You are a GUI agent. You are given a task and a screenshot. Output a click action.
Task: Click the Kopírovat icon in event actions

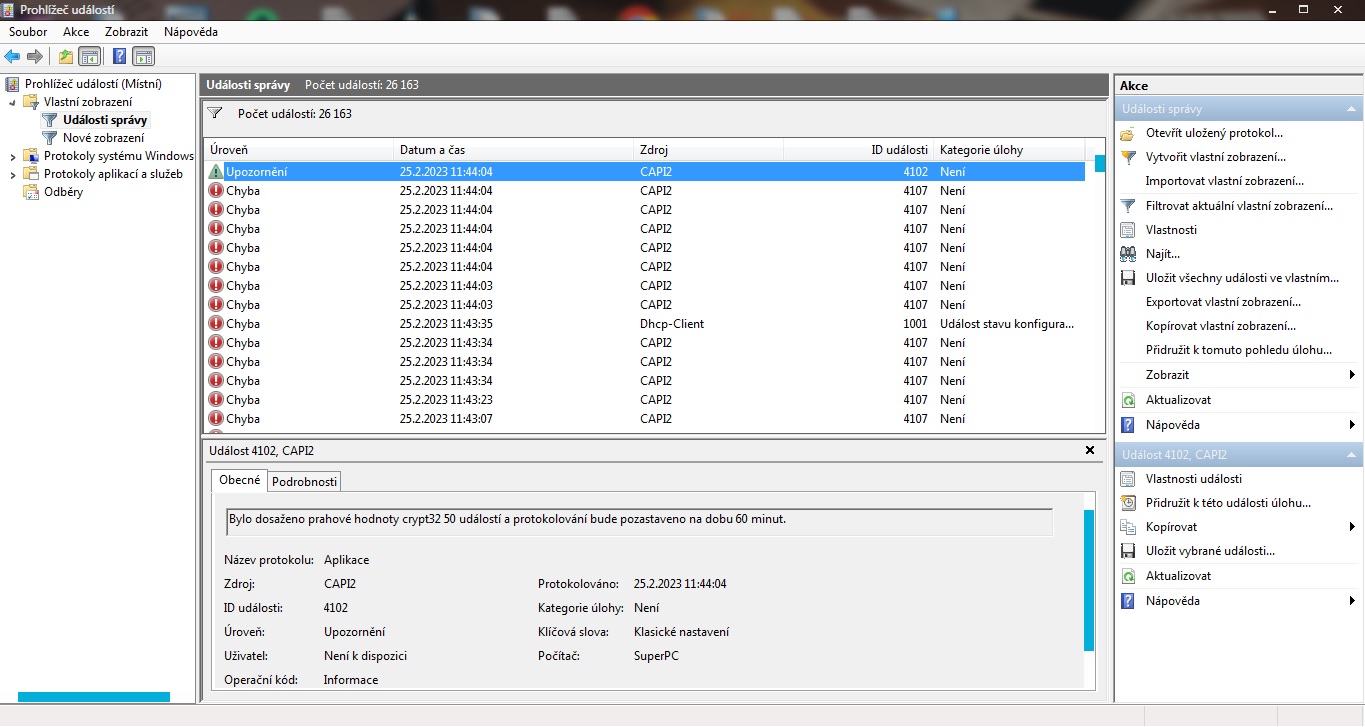tap(1128, 527)
